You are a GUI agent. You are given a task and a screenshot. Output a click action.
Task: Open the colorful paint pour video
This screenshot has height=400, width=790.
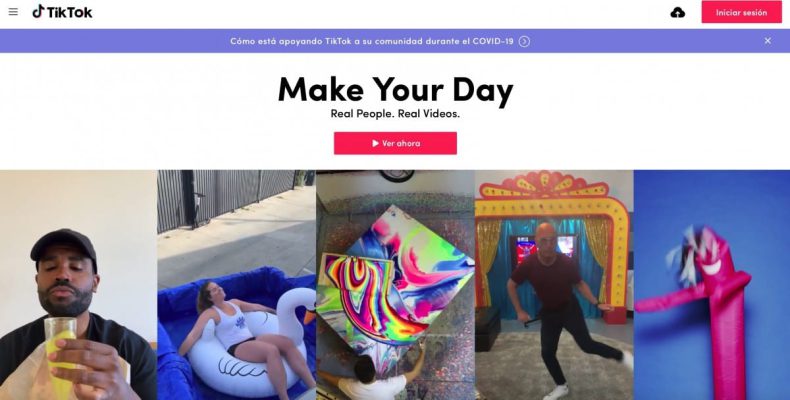click(395, 285)
